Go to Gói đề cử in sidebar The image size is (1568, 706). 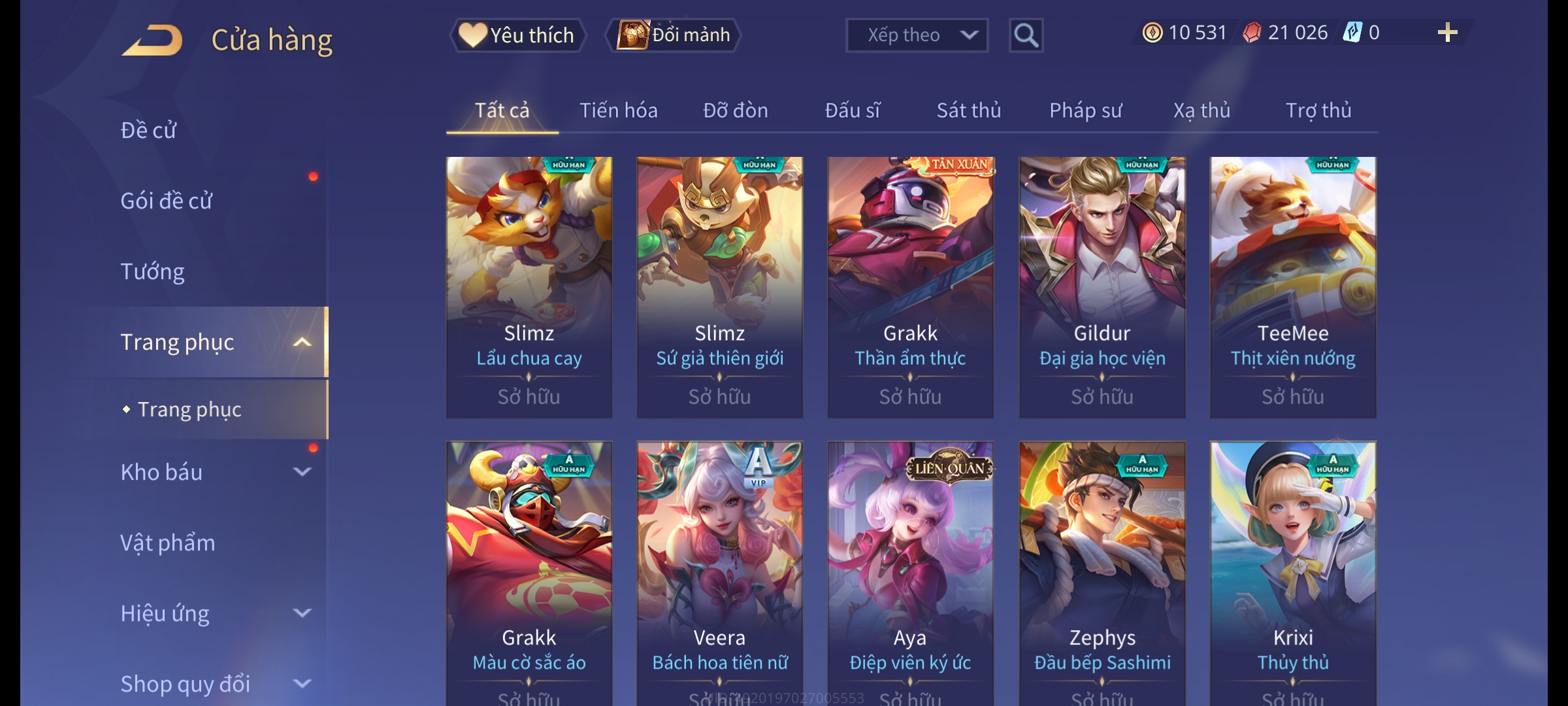(167, 201)
